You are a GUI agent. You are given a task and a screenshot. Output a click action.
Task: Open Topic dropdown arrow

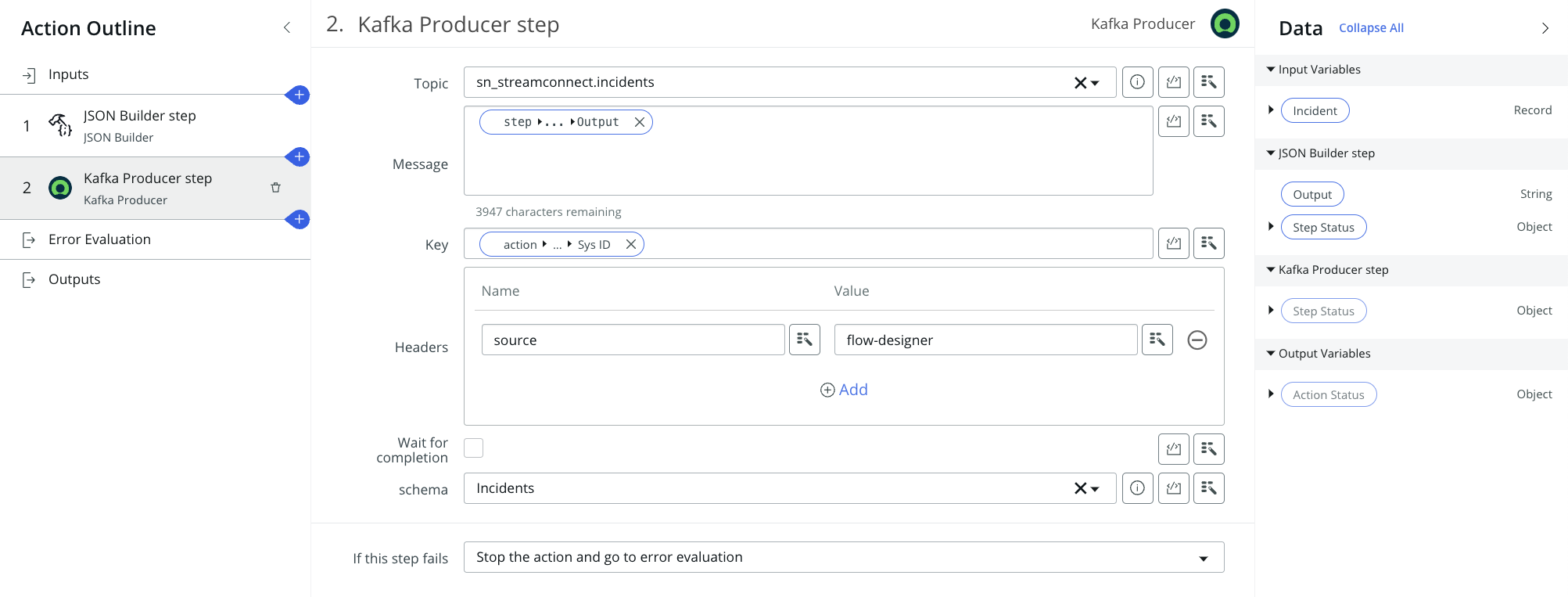(x=1095, y=83)
